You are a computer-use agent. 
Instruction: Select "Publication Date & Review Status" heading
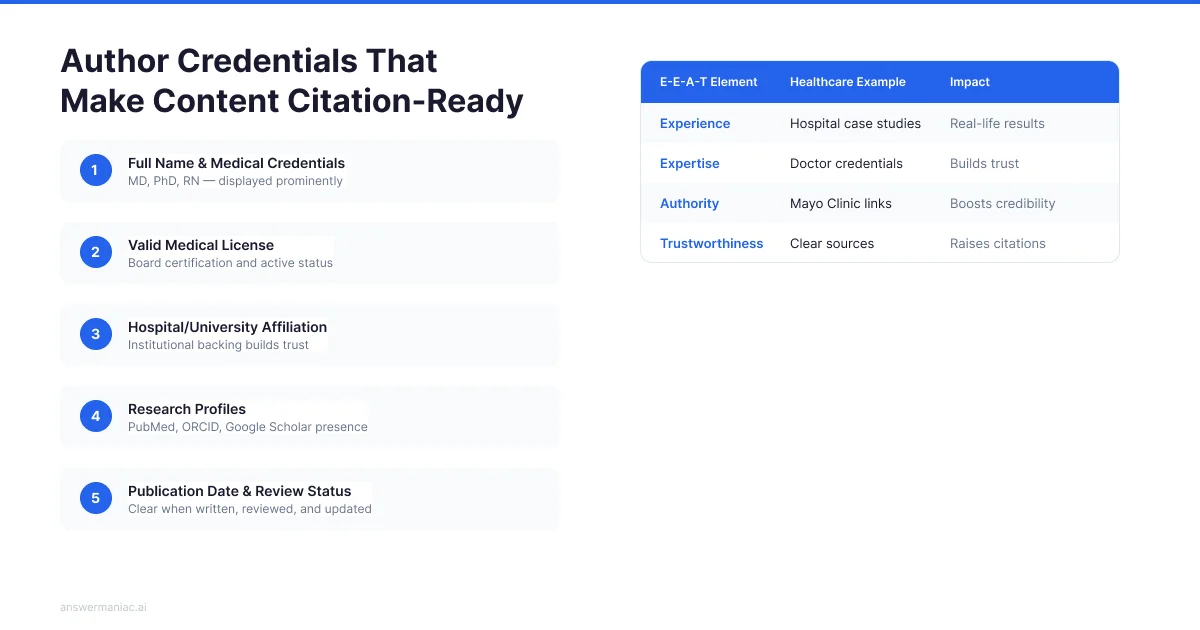240,491
